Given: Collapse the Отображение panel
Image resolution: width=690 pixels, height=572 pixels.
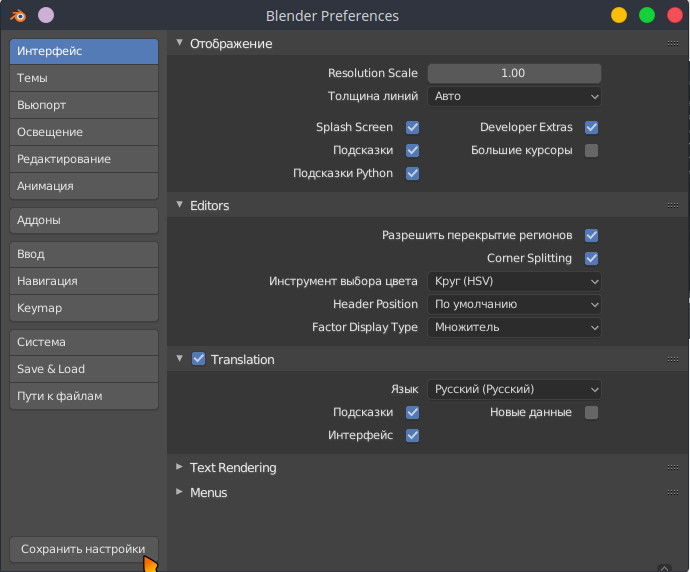Looking at the screenshot, I should (180, 43).
